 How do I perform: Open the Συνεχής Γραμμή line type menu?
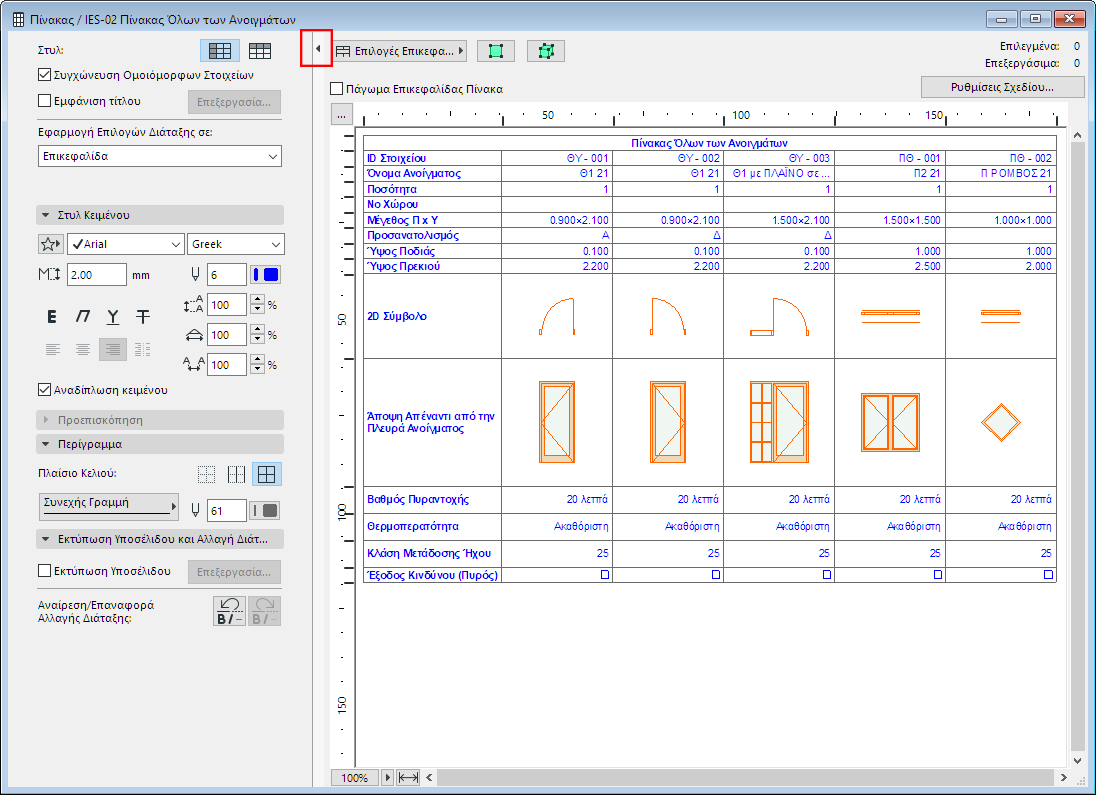(108, 507)
